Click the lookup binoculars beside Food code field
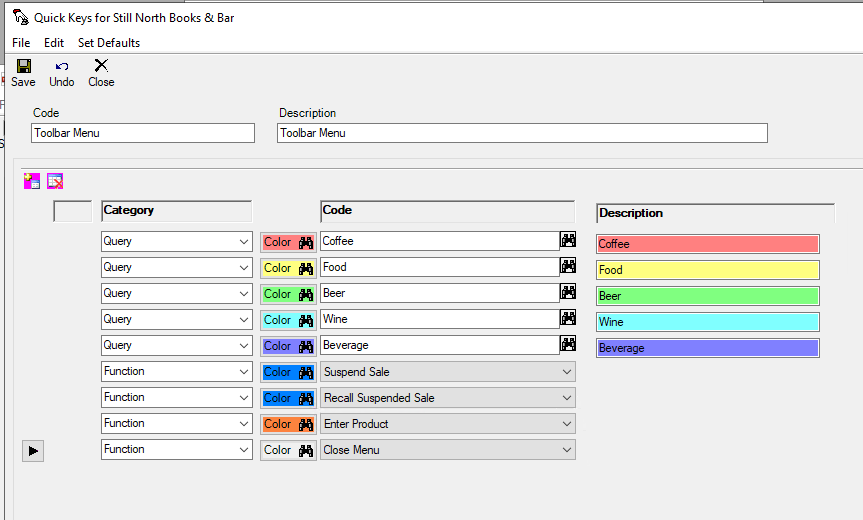Screen dimensions: 863x520 click(568, 265)
